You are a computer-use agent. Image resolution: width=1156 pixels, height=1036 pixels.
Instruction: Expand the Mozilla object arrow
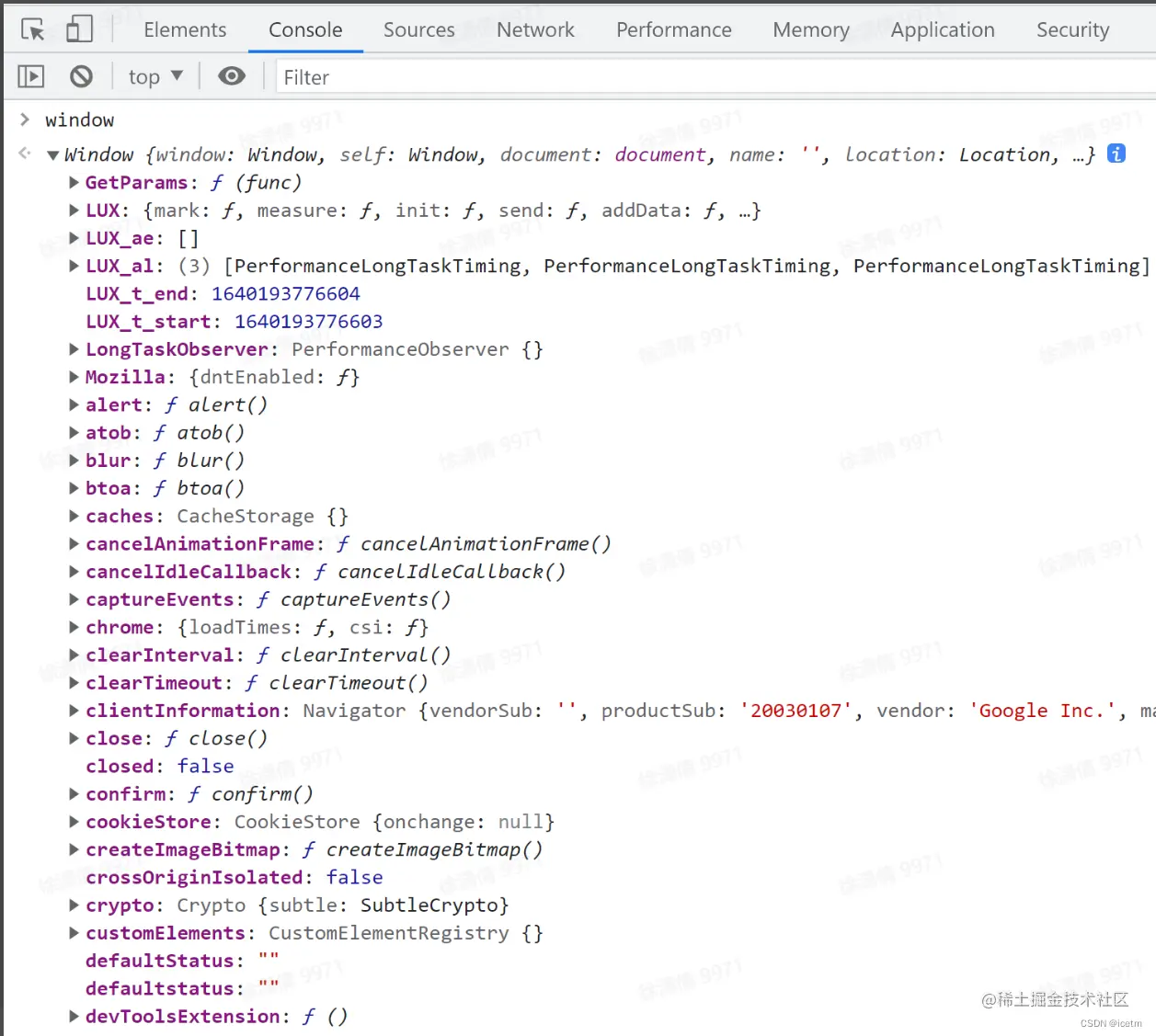(74, 377)
